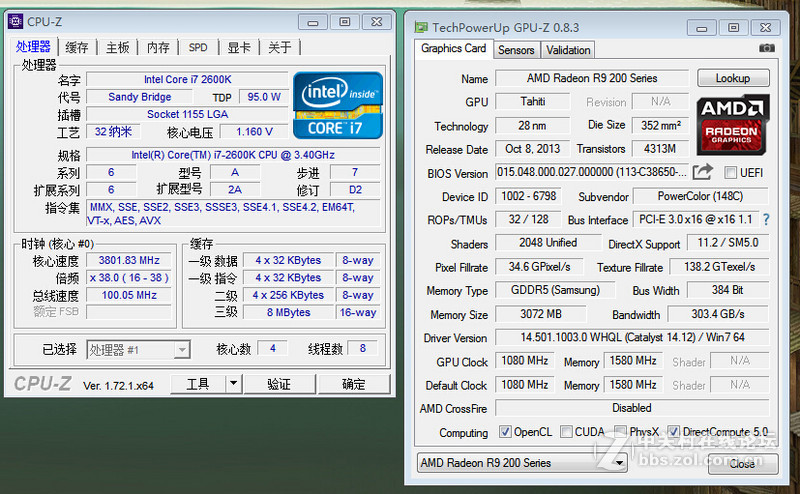
Task: Click the 总线速度 value 100.05 MHz
Action: pos(129,295)
